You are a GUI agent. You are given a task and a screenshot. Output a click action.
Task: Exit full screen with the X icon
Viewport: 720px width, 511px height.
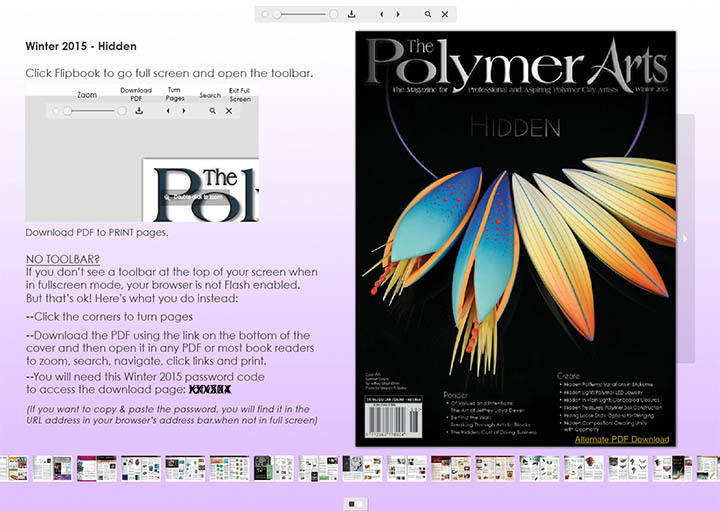coord(445,14)
